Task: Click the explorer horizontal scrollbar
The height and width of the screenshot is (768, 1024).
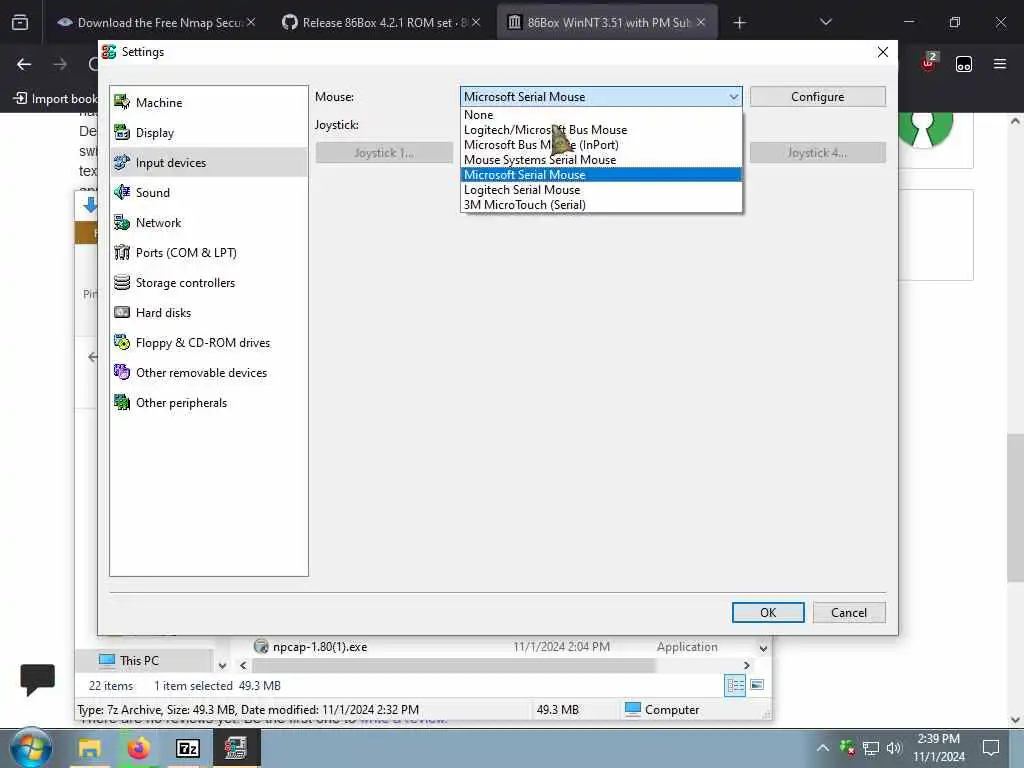Action: point(453,665)
